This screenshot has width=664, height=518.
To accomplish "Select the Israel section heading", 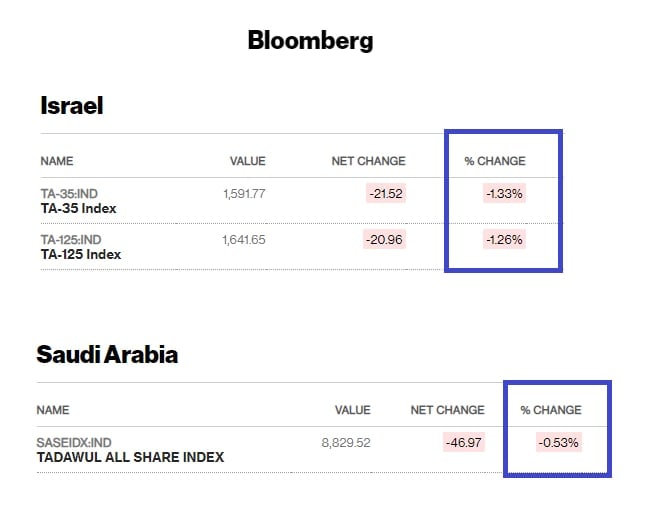I will point(72,106).
